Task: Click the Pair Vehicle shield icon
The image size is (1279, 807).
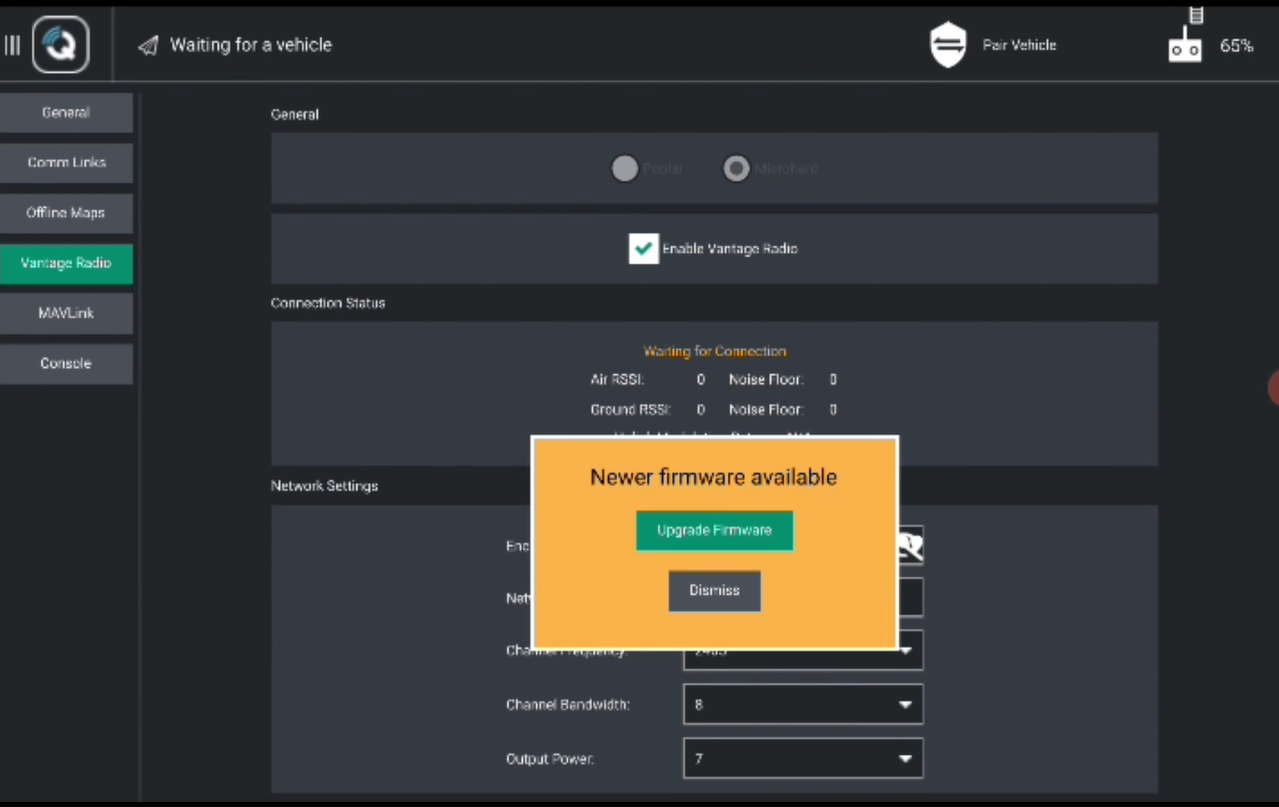Action: (948, 45)
